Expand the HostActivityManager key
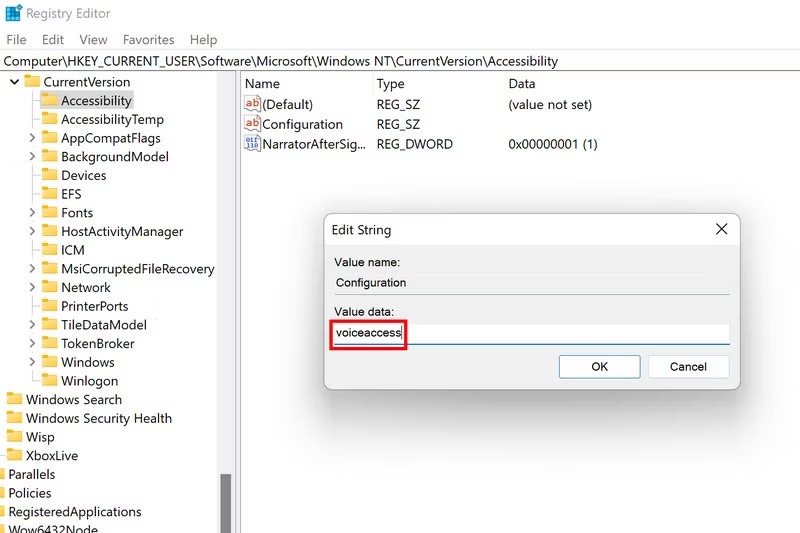The image size is (800, 533). tap(32, 231)
